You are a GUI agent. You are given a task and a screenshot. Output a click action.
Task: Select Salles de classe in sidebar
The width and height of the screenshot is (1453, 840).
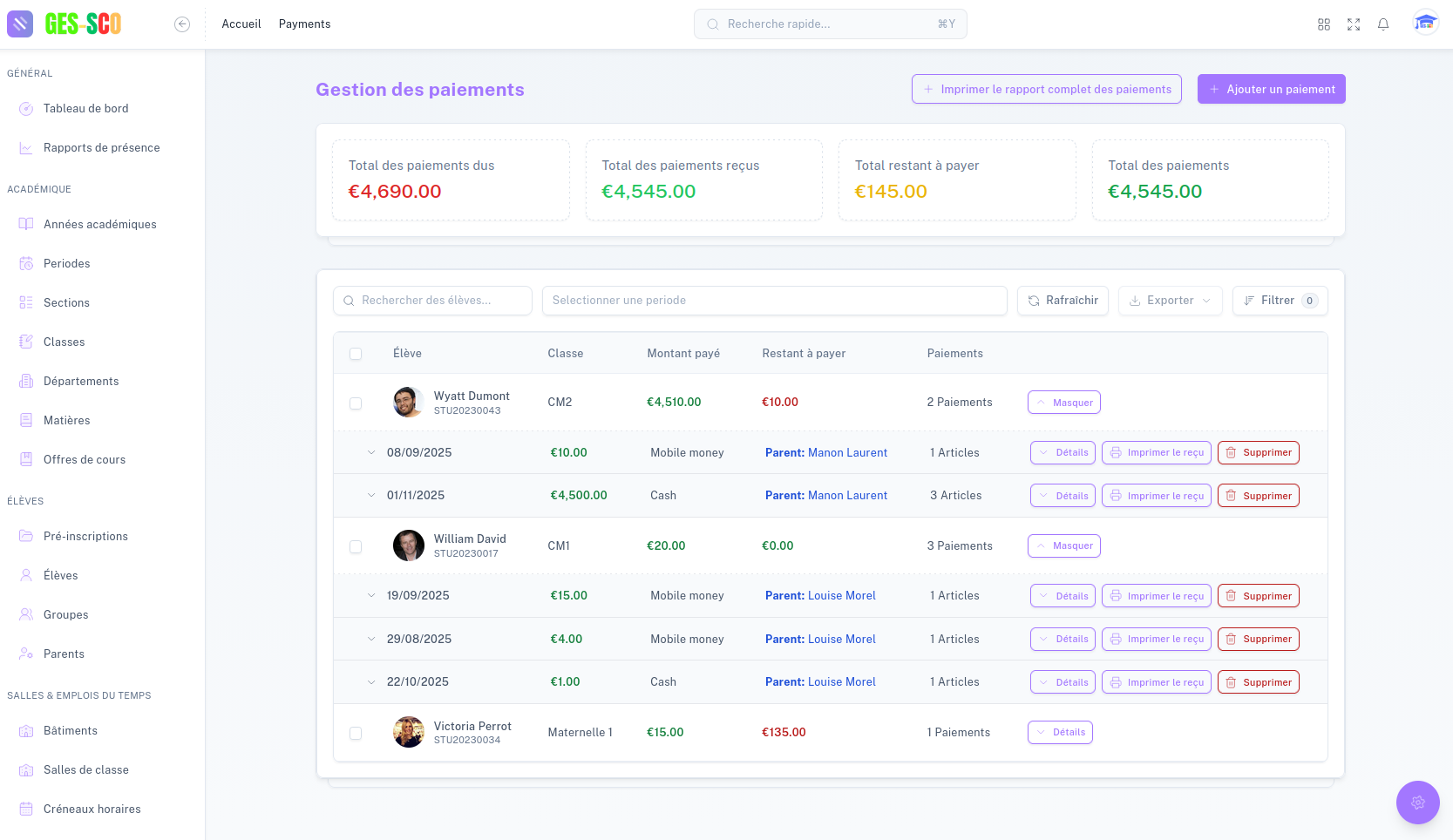(x=87, y=769)
